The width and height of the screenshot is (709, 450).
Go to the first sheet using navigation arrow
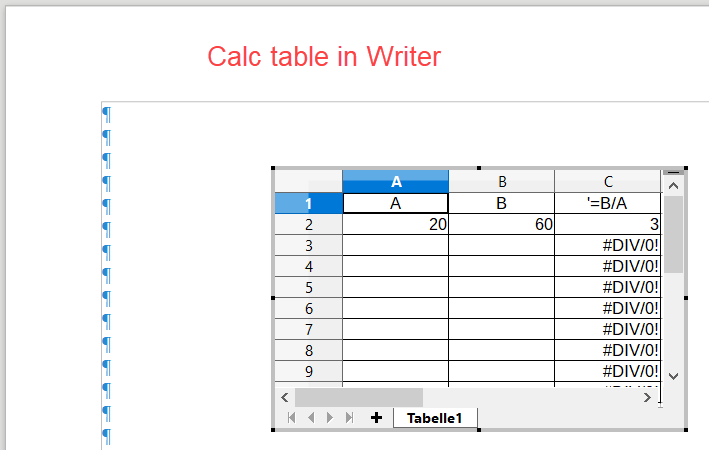[292, 418]
